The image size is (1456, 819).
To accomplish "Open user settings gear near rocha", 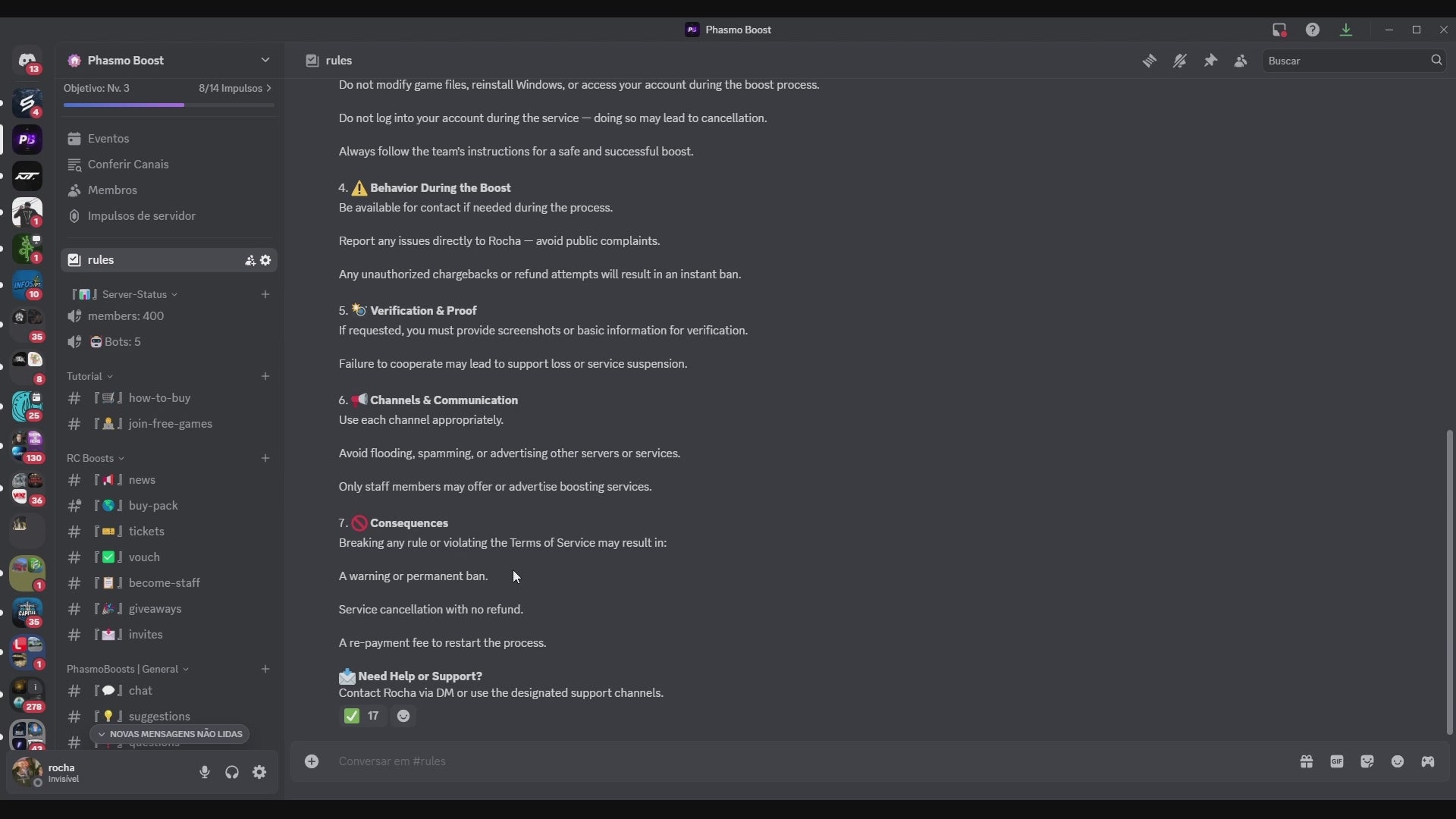I will pos(259,772).
